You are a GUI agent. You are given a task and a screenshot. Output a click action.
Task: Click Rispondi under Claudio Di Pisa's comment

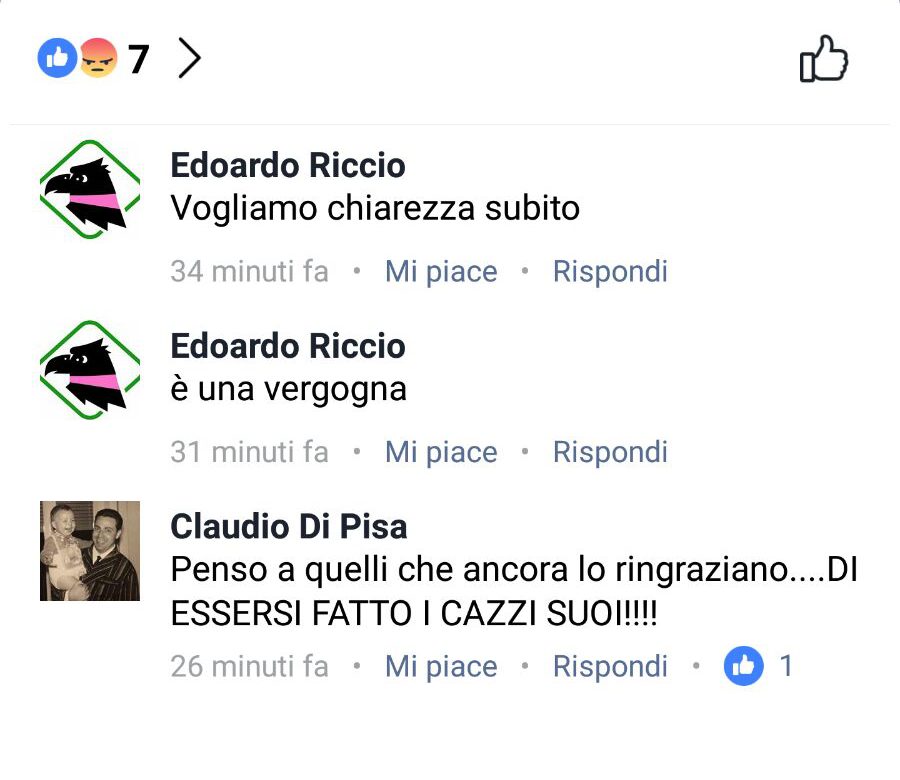pyautogui.click(x=610, y=667)
